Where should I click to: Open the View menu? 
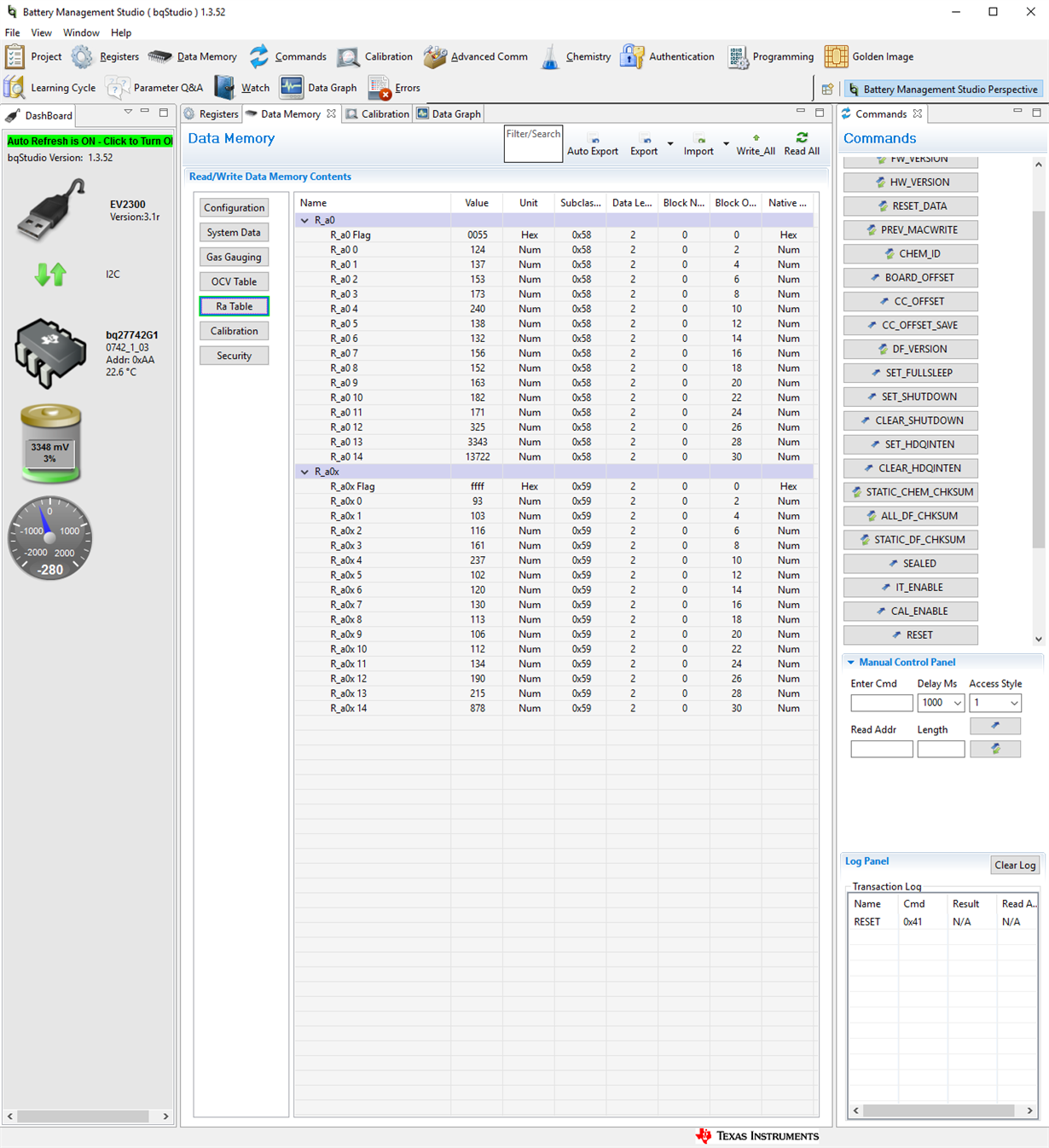[41, 32]
